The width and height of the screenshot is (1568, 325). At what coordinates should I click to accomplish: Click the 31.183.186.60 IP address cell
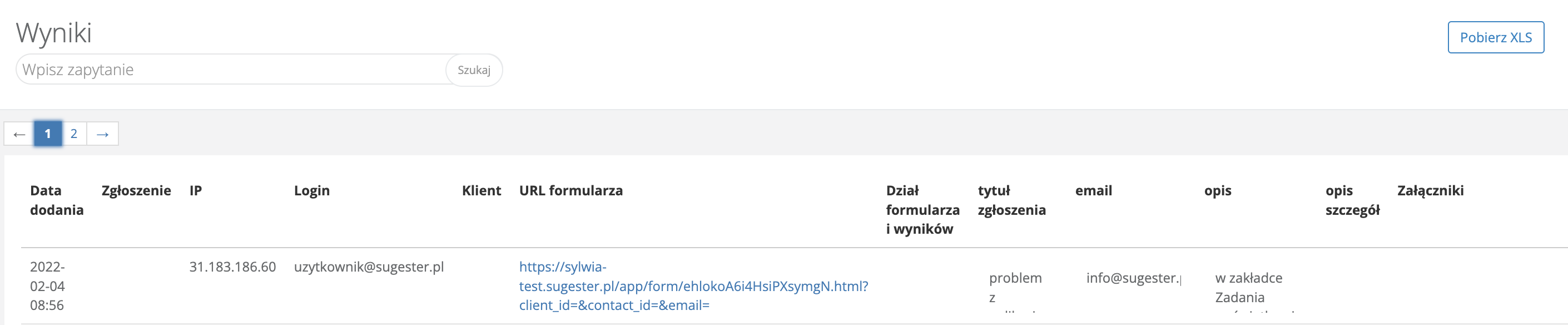pos(232,267)
